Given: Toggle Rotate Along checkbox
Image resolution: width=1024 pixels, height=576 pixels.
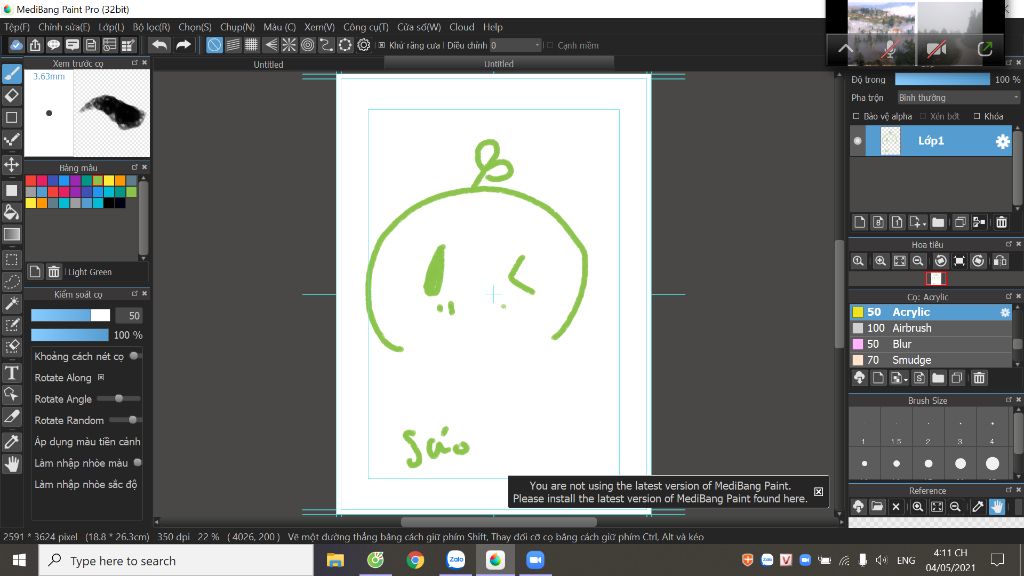Looking at the screenshot, I should point(101,377).
